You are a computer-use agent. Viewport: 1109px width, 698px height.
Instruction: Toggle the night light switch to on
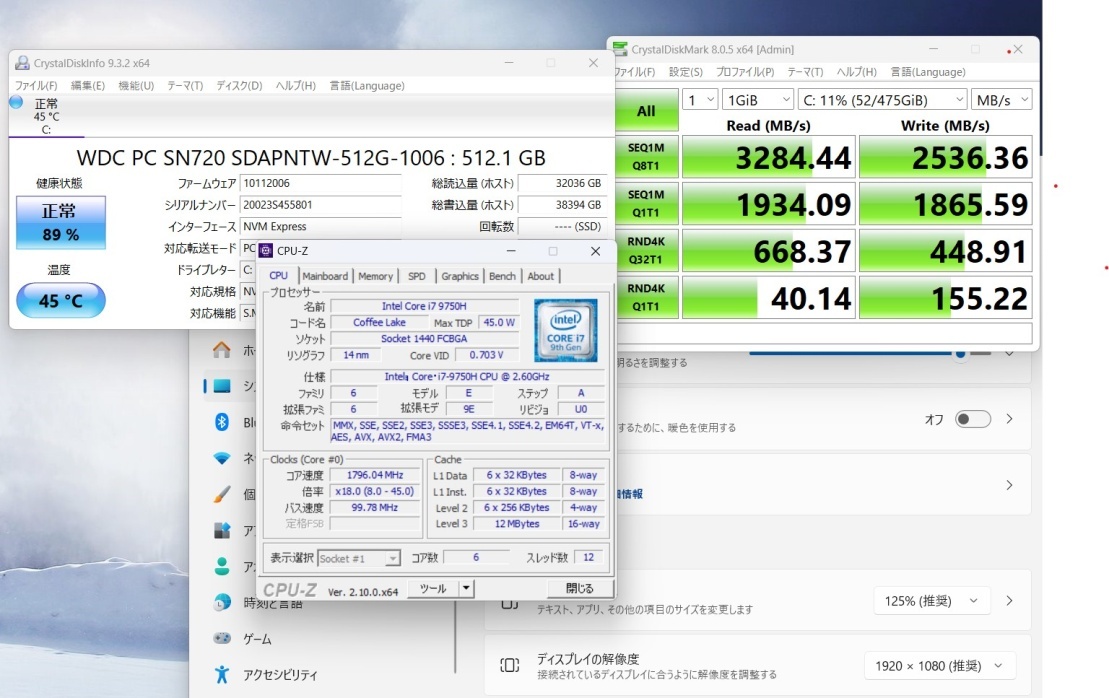click(x=972, y=419)
